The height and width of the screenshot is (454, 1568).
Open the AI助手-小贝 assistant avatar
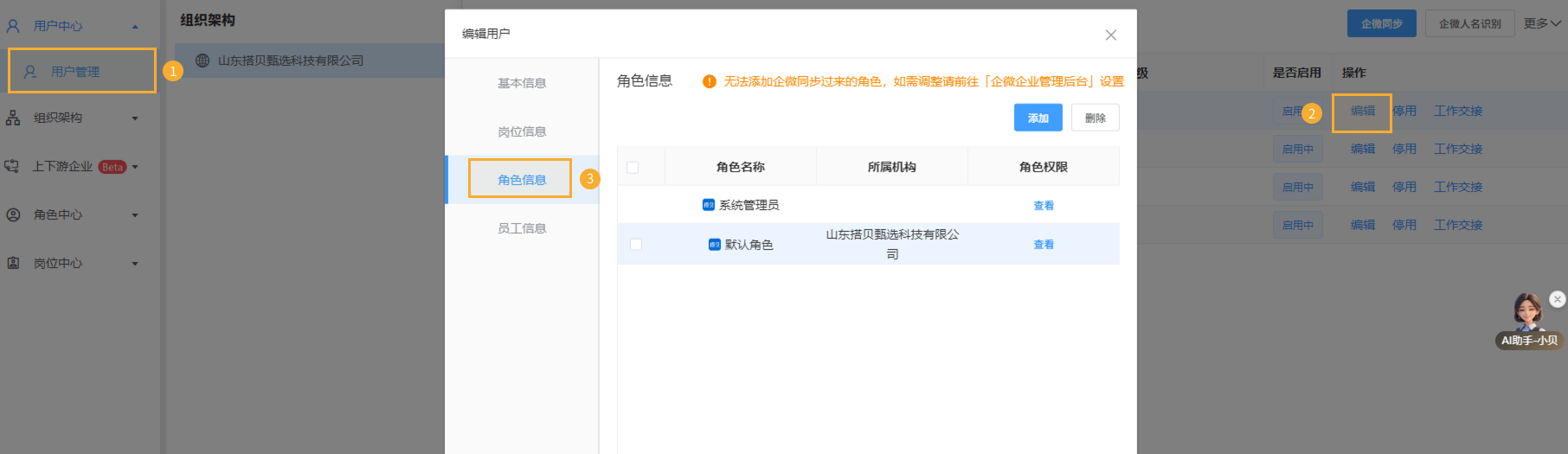tap(1528, 311)
